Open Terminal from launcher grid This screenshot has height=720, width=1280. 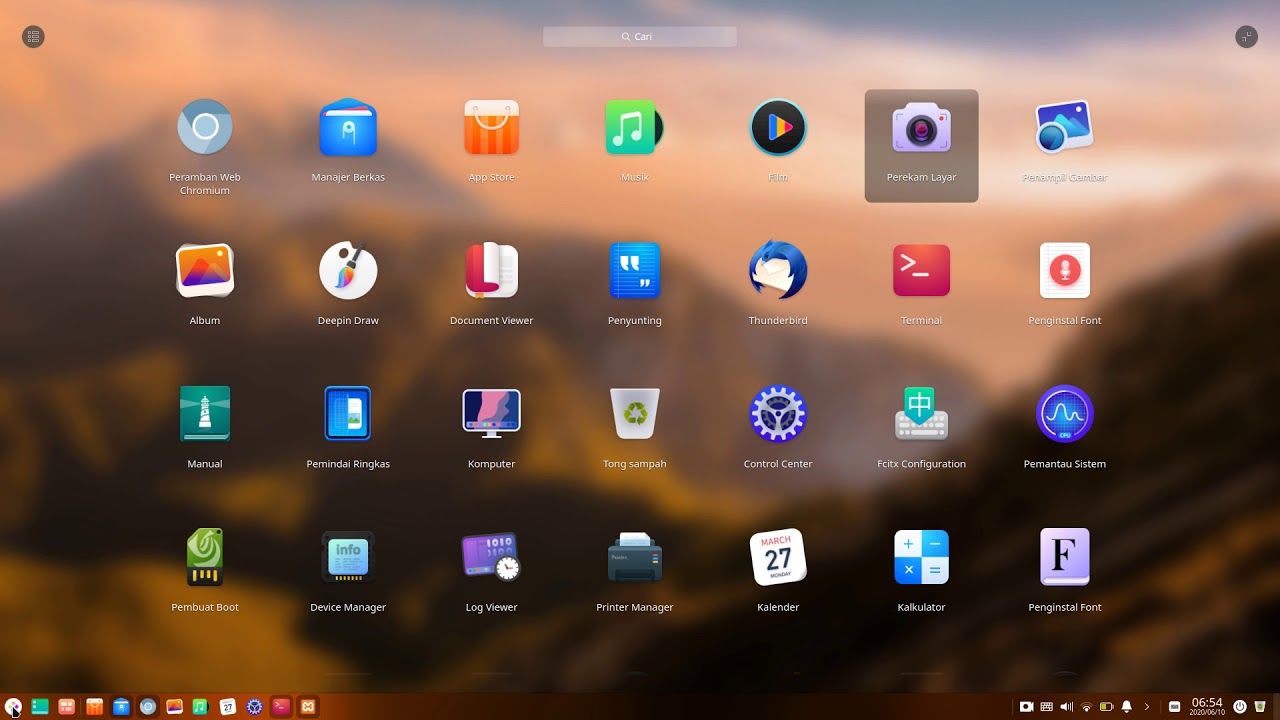pos(921,271)
